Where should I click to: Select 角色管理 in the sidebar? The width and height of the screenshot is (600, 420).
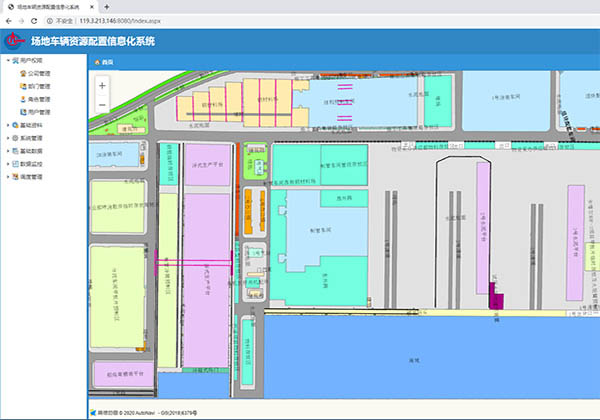point(40,99)
